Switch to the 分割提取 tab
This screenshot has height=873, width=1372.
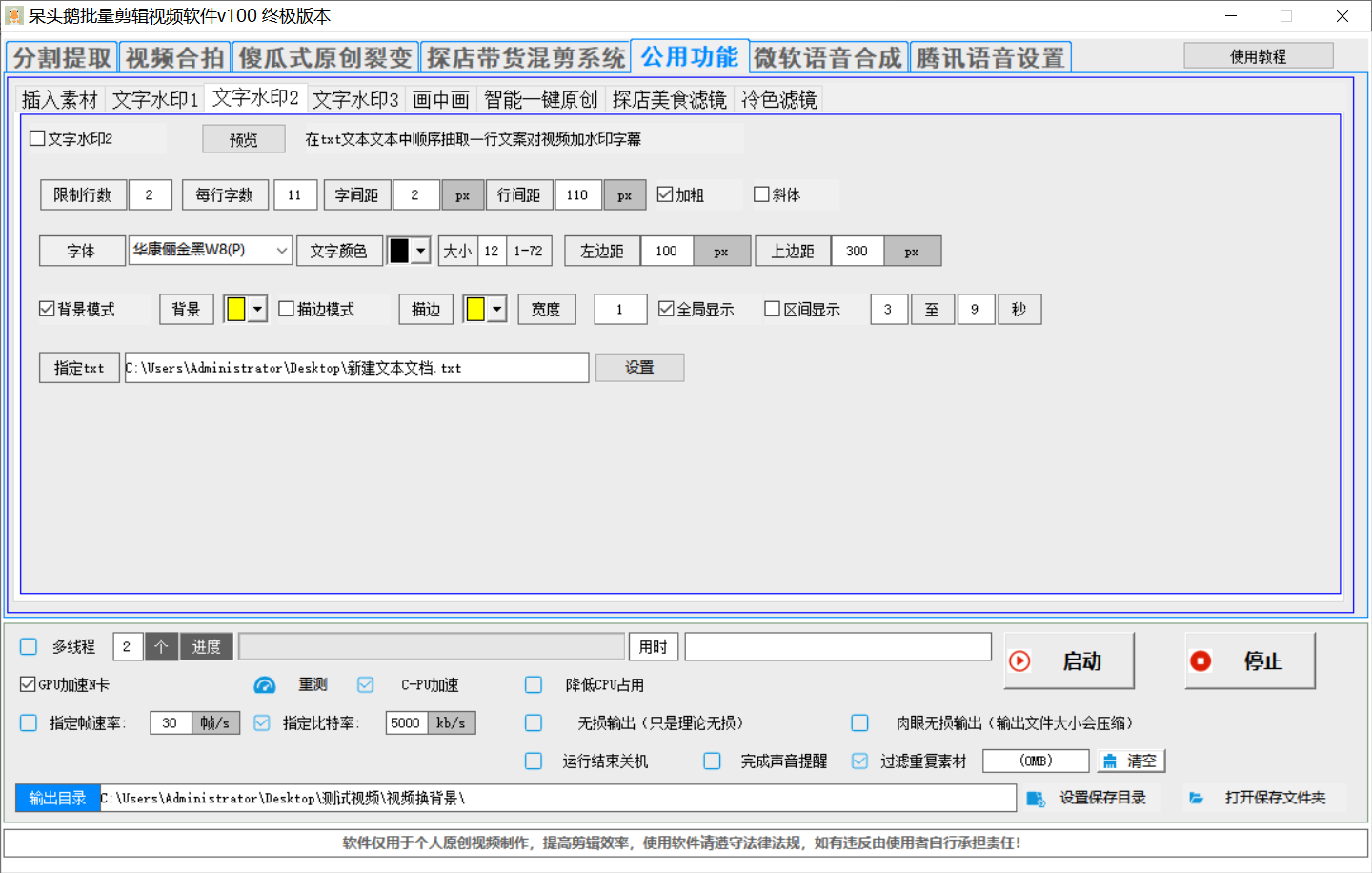pyautogui.click(x=62, y=58)
